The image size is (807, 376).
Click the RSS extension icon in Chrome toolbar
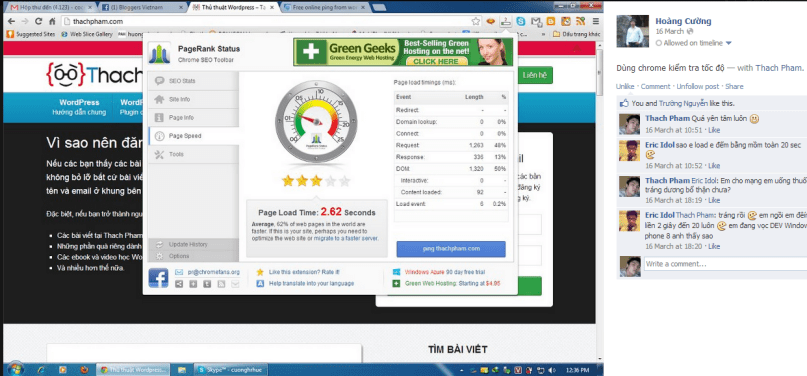pos(580,22)
